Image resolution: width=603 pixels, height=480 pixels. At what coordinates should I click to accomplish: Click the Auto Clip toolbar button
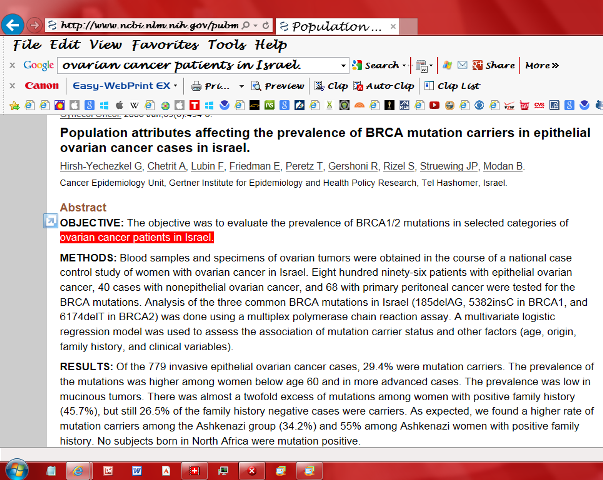click(x=384, y=86)
